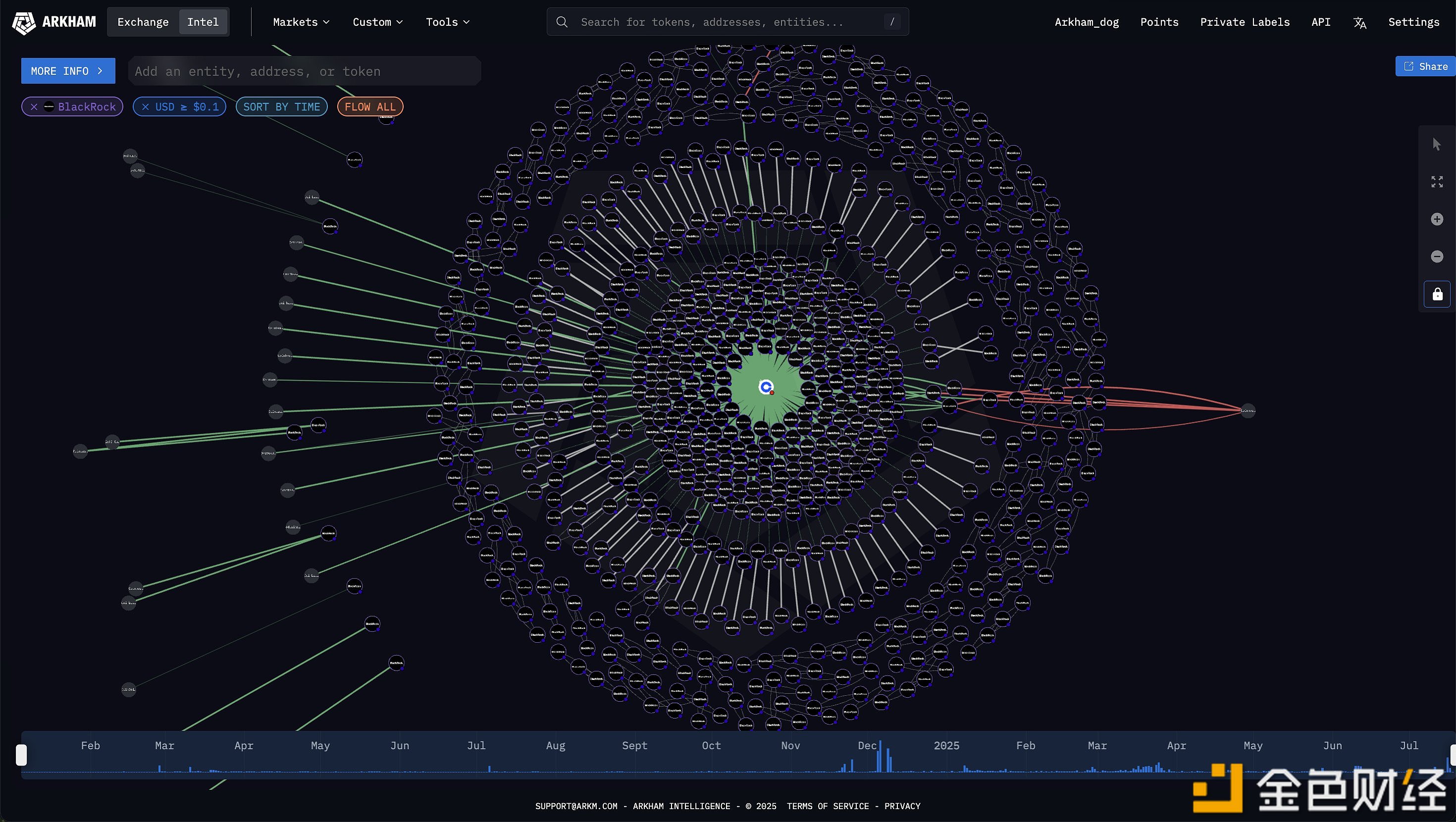Viewport: 1456px width, 822px height.
Task: Switch to Exchange mode
Action: click(143, 22)
